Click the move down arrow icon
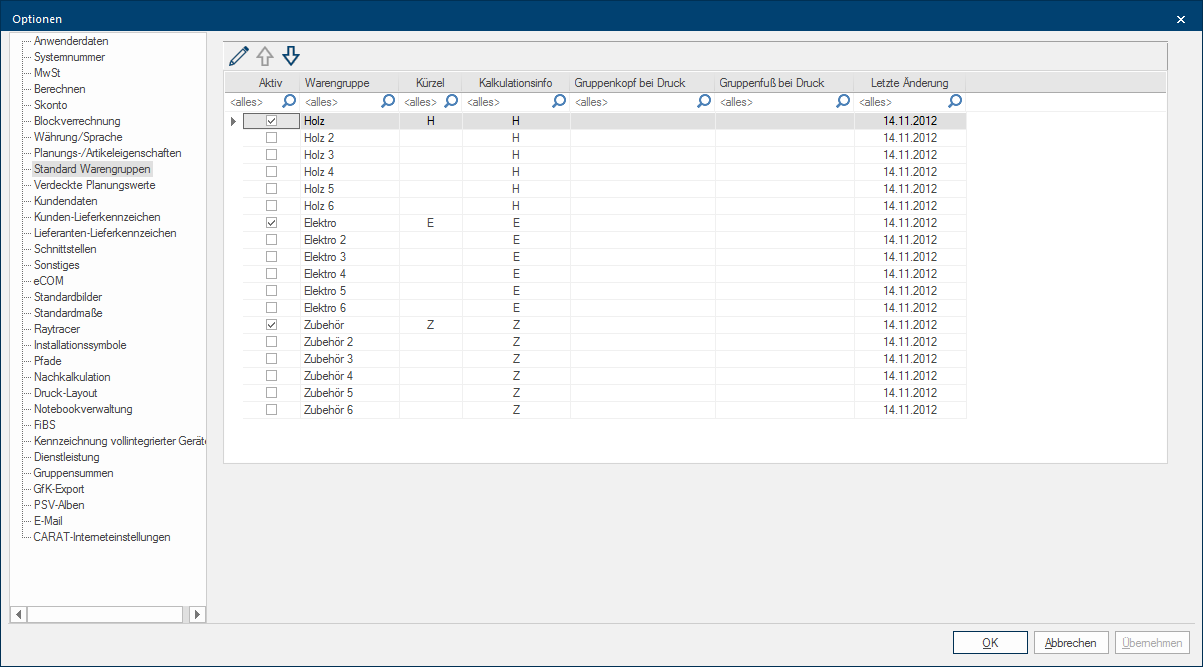Screen dimensions: 1203x667 click(291, 56)
